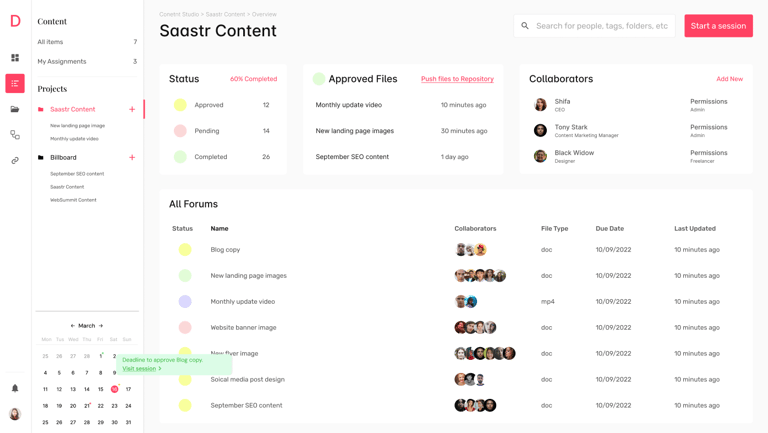Open My Assignments section
This screenshot has width=768, height=433.
point(62,61)
